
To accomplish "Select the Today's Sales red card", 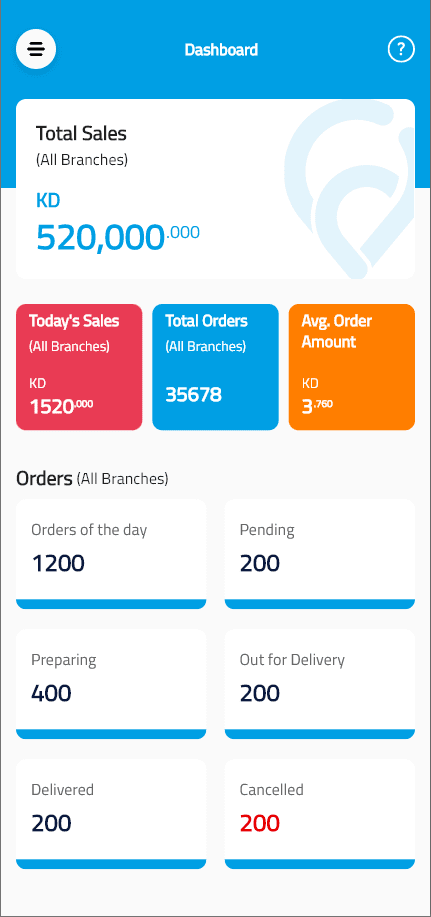I will 79,367.
